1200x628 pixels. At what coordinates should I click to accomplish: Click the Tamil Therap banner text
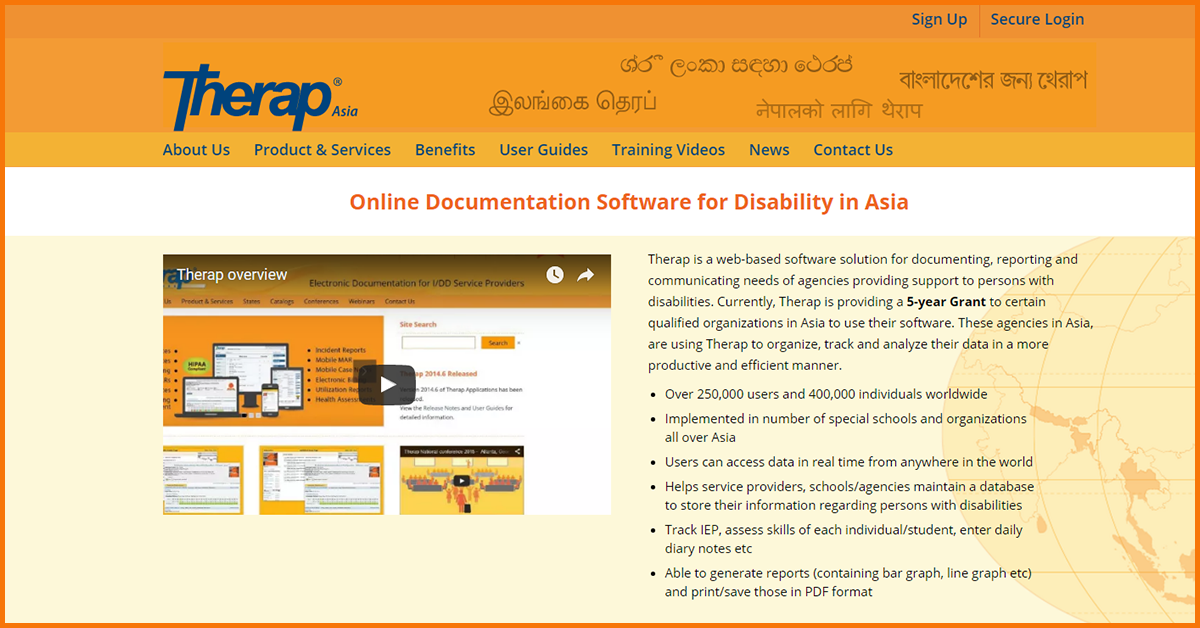[x=573, y=102]
